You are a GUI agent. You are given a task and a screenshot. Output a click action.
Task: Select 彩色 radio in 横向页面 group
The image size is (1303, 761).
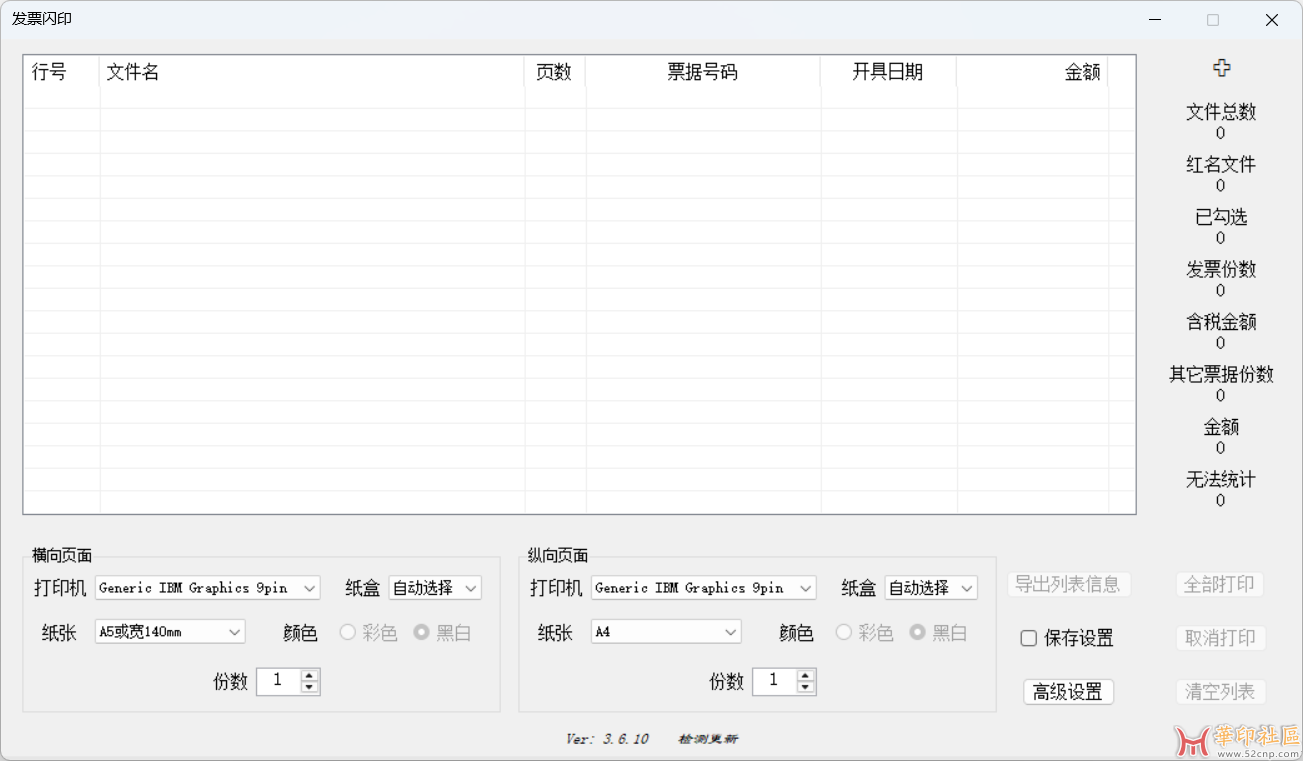coord(349,633)
